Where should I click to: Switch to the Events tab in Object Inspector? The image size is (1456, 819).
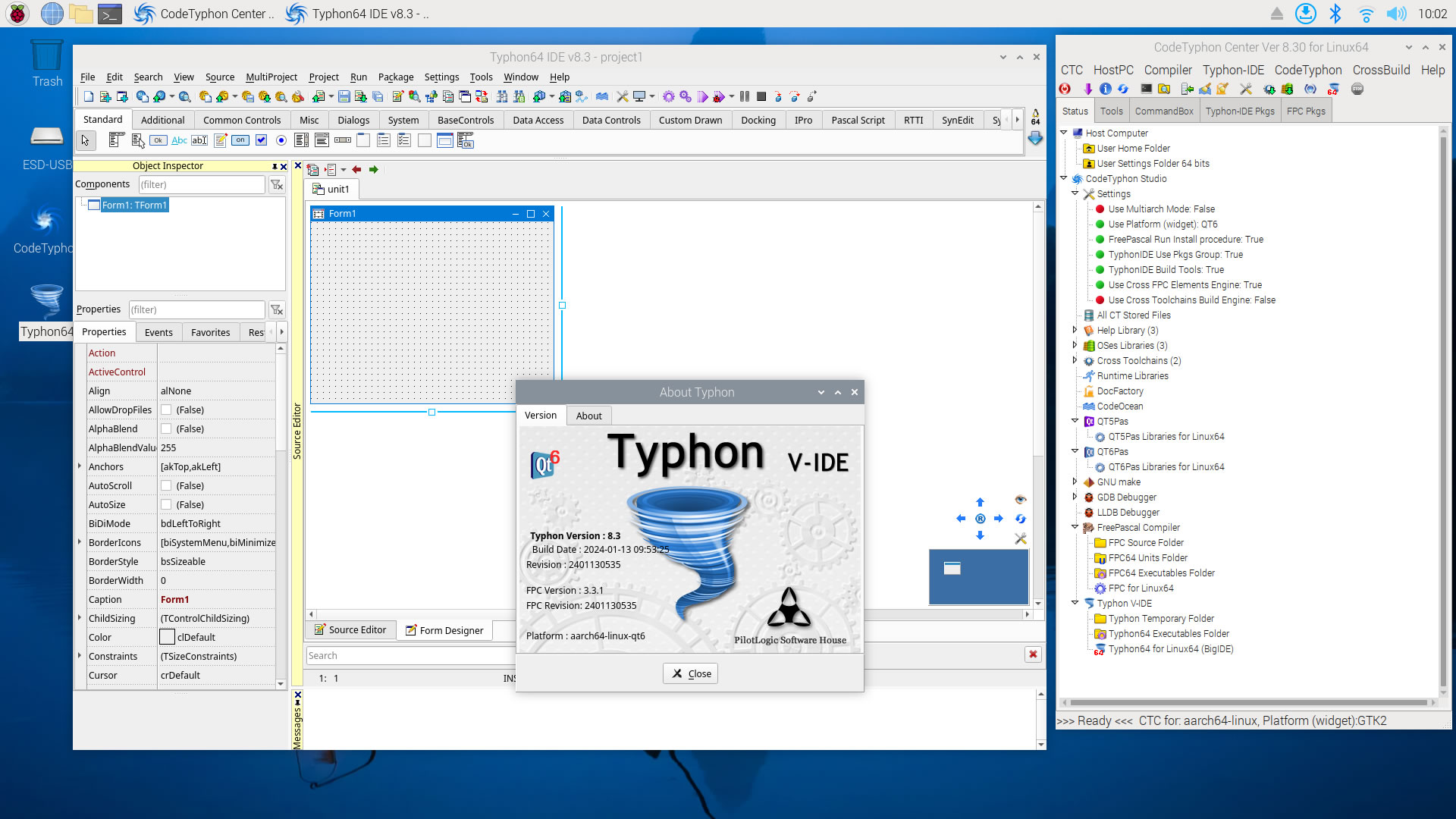pos(158,332)
